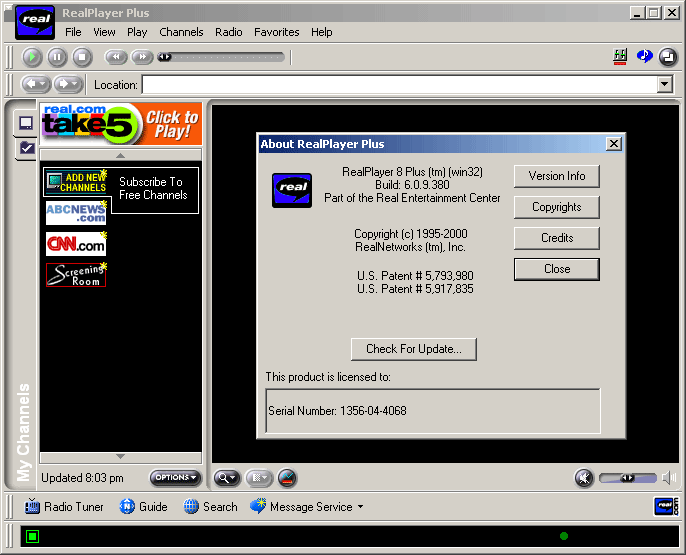This screenshot has width=686, height=555.
Task: Click Subscribe To Free Channels text
Action: pos(153,188)
